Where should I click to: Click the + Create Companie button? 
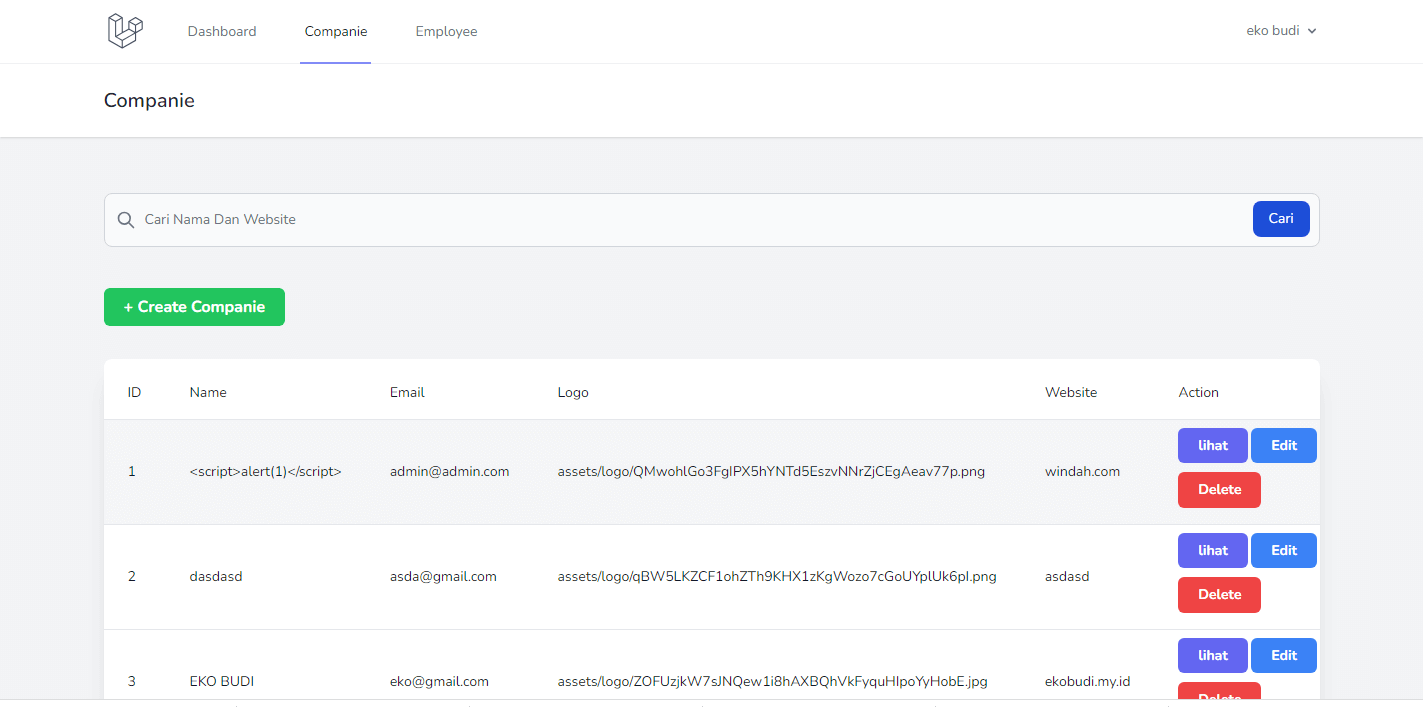pos(194,307)
